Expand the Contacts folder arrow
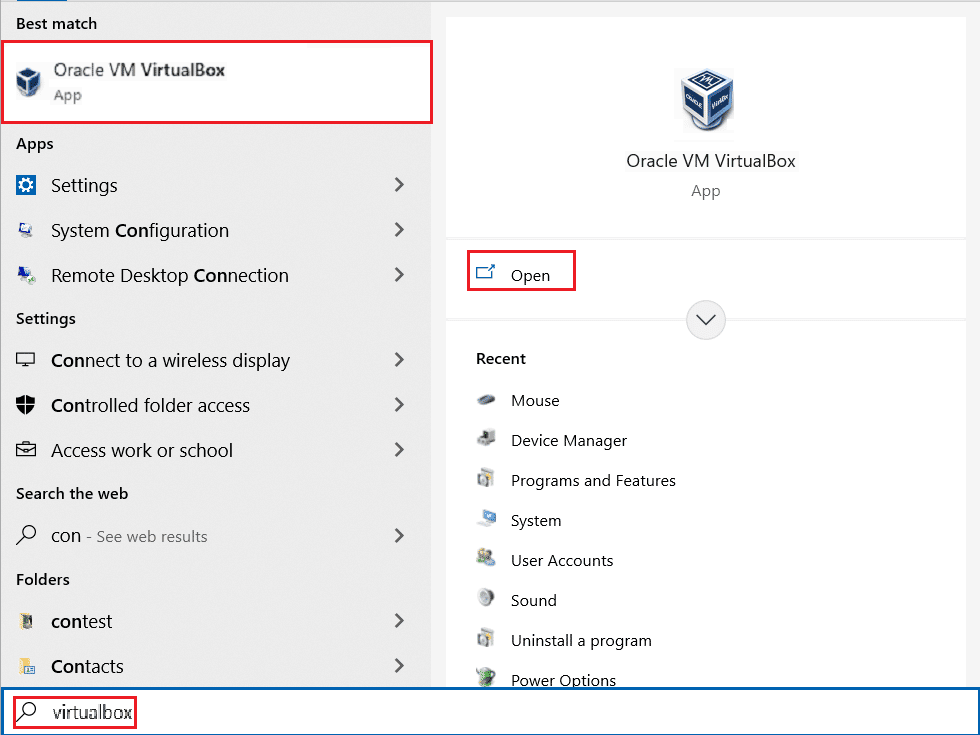This screenshot has height=735, width=980. pos(399,666)
